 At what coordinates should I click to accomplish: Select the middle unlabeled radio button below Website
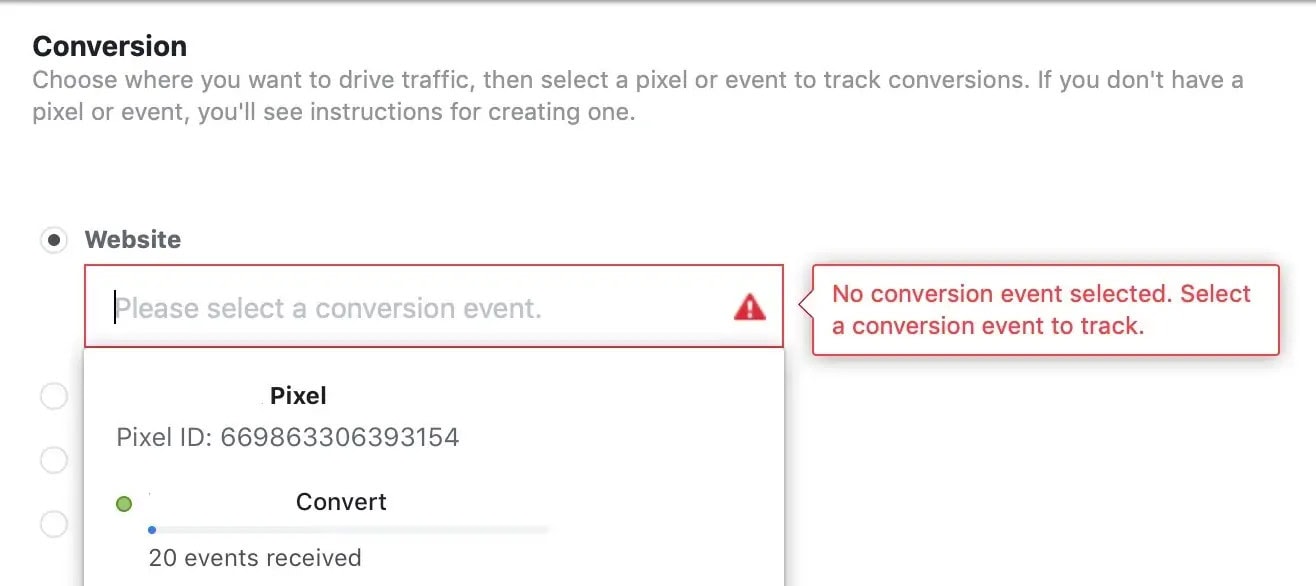click(53, 460)
